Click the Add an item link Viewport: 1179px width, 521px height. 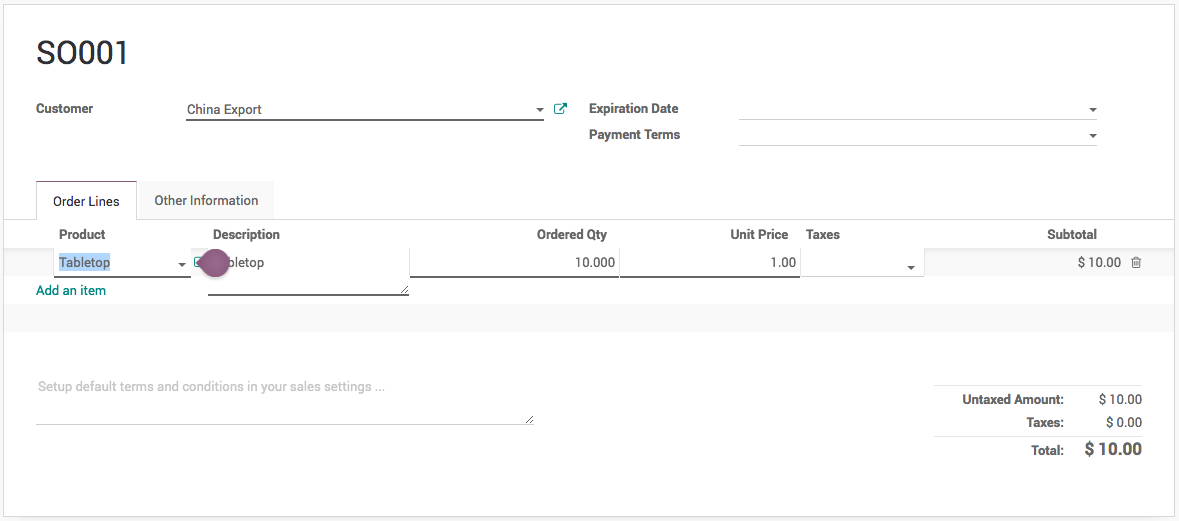click(71, 291)
